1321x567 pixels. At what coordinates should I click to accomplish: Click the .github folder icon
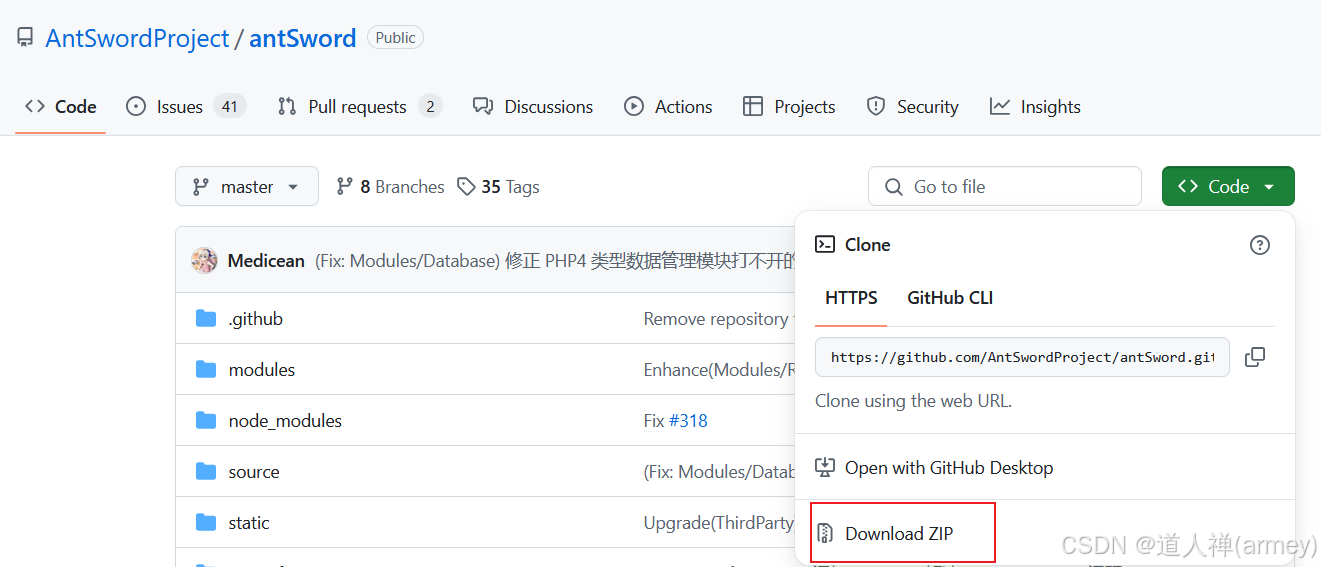tap(206, 318)
